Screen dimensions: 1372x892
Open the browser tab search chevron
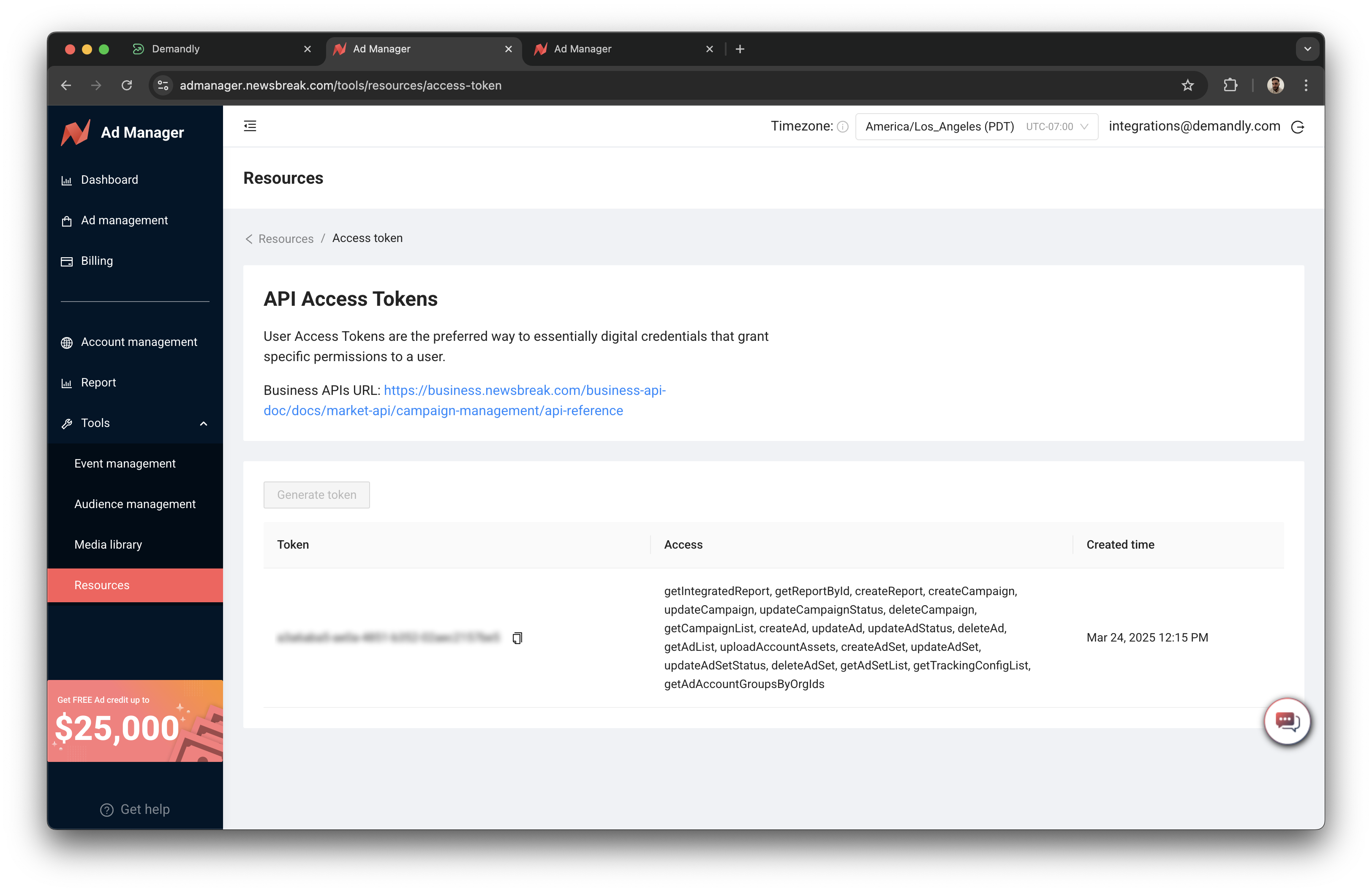click(x=1307, y=49)
